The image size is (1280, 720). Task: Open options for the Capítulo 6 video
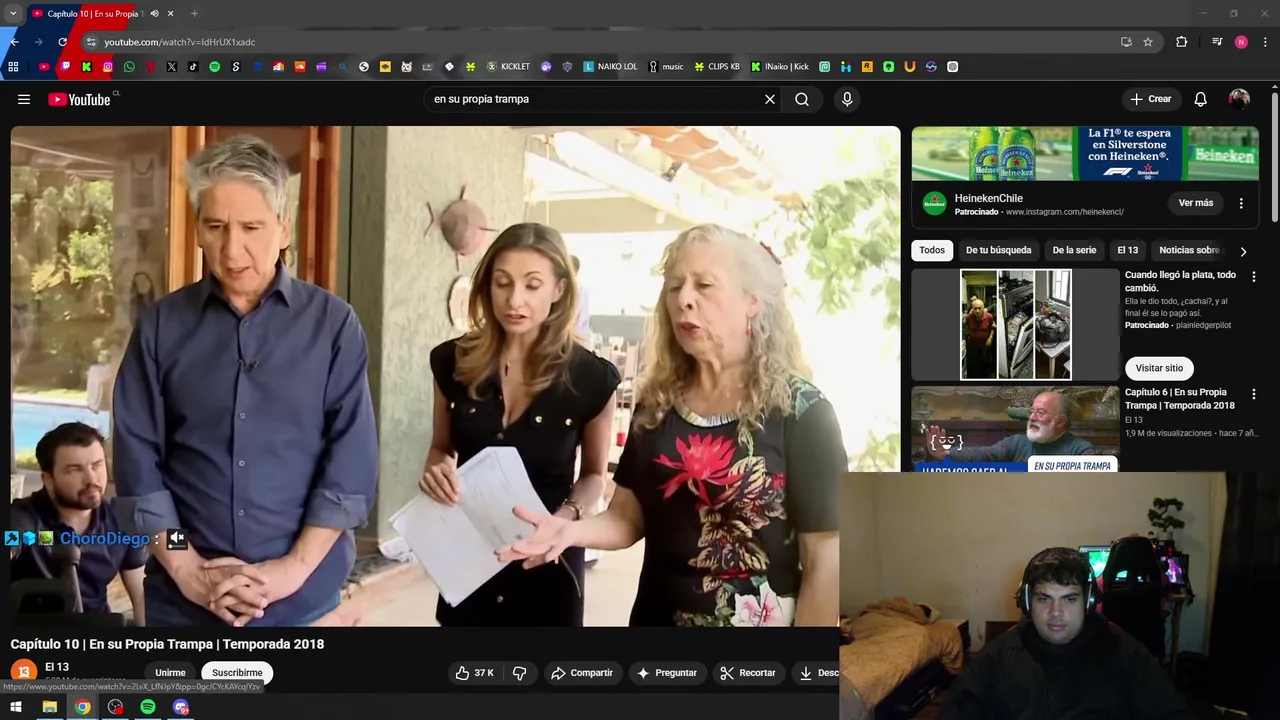pyautogui.click(x=1254, y=395)
